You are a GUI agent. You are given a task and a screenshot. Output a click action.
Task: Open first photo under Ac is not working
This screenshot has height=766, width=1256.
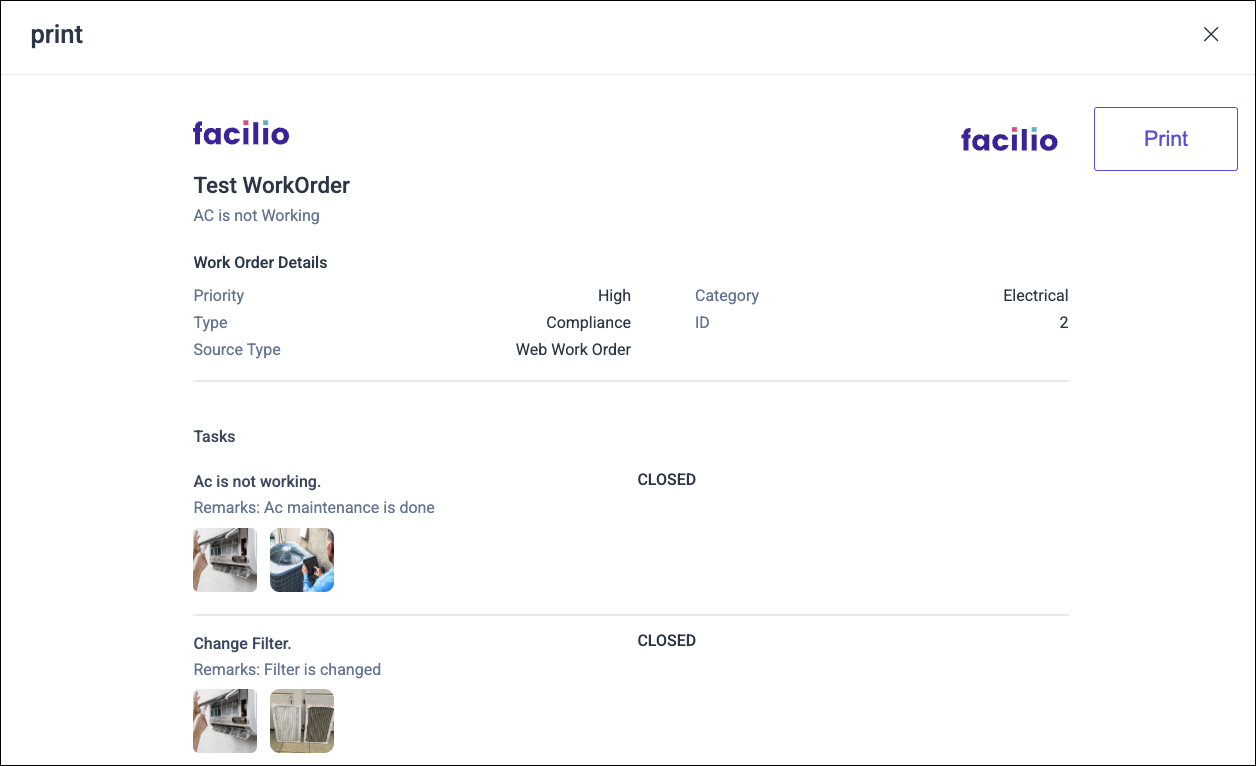coord(225,560)
